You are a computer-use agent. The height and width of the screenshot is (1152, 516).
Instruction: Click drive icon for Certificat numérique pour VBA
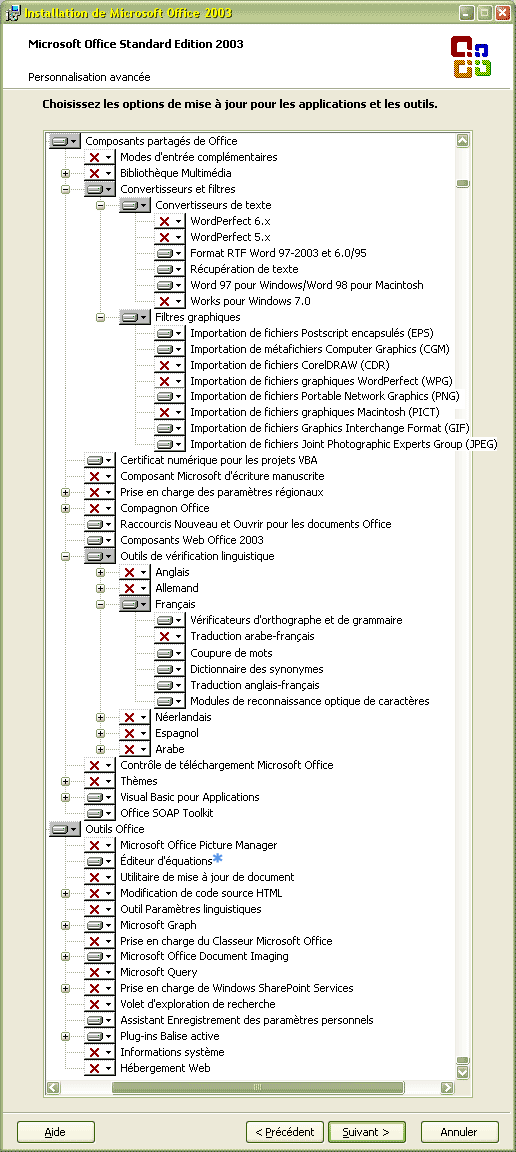click(94, 460)
